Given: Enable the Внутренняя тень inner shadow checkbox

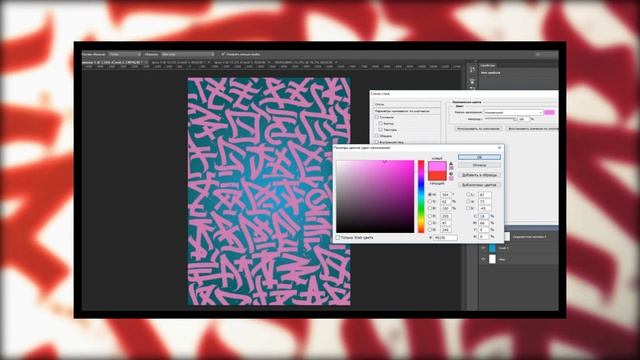Looking at the screenshot, I should click(376, 142).
